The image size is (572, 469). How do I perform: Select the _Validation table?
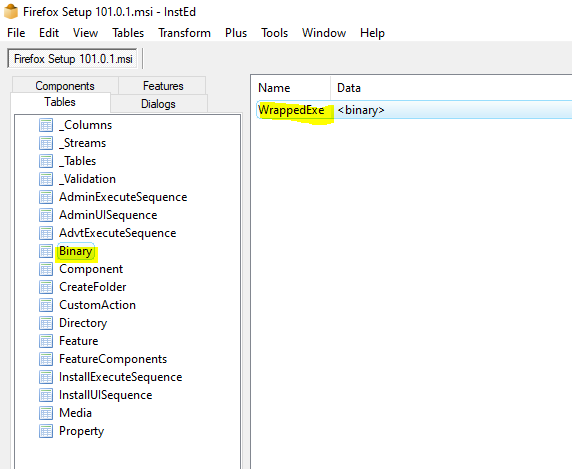(87, 179)
